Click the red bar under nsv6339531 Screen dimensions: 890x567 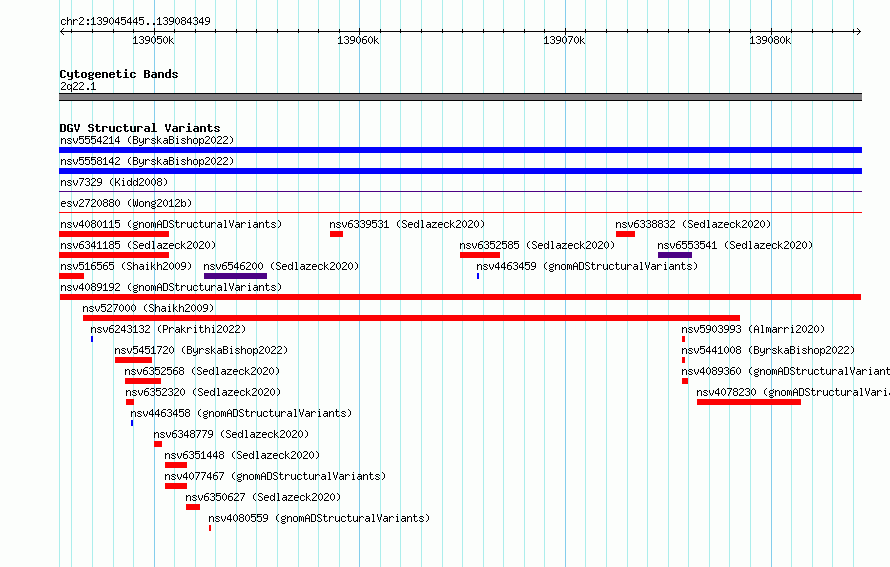coord(337,234)
